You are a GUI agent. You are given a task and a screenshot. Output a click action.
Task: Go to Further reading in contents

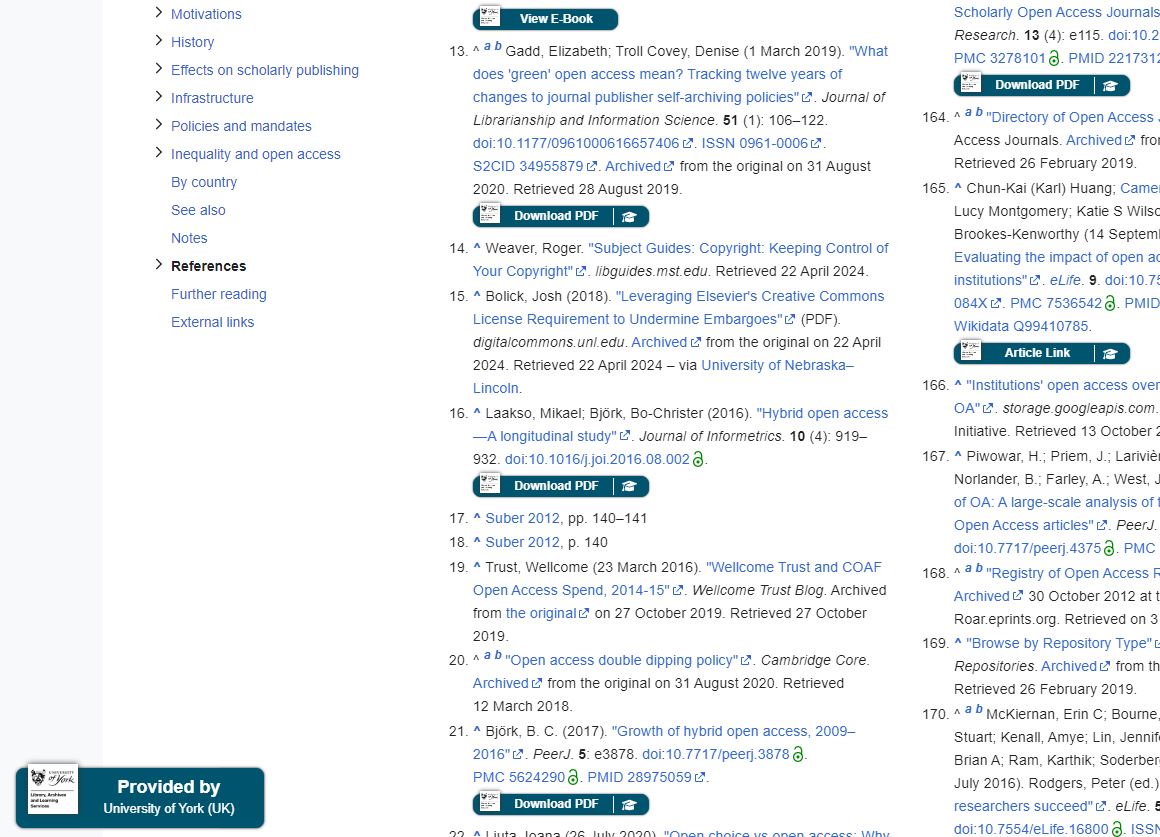pyautogui.click(x=218, y=294)
